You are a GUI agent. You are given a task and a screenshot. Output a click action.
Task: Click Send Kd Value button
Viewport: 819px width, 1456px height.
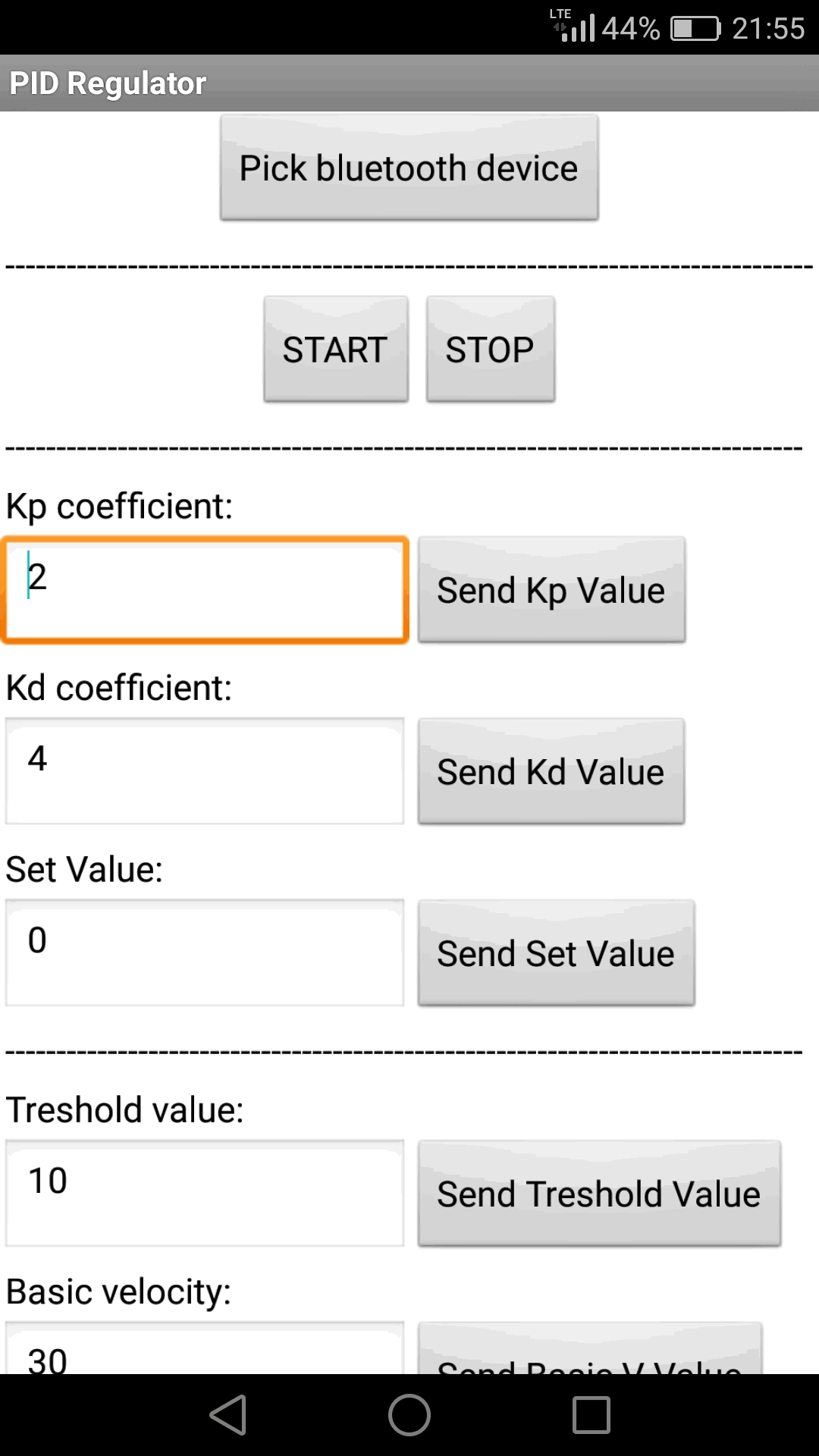[x=551, y=771]
